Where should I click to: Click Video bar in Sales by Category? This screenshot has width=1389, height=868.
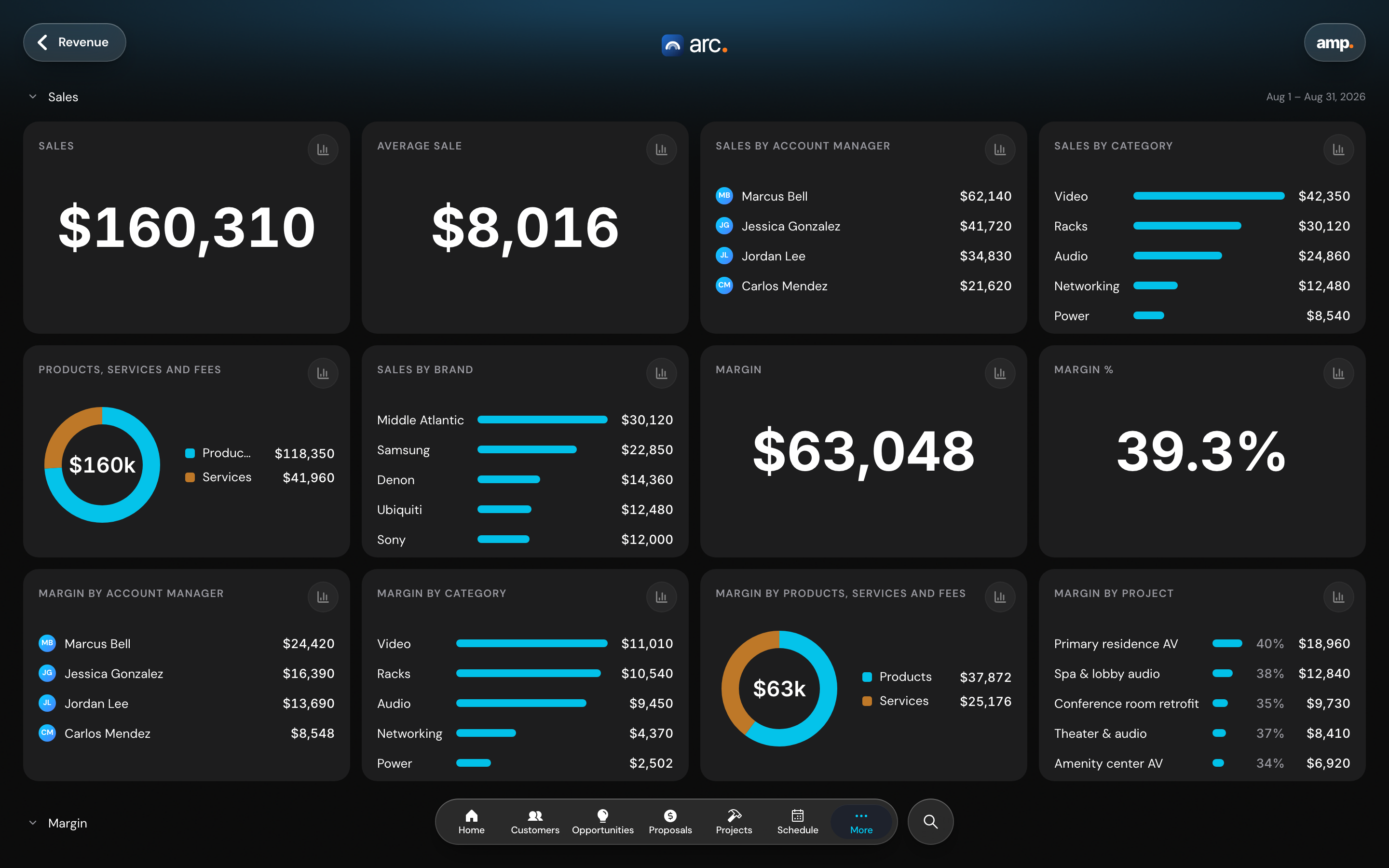point(1208,196)
